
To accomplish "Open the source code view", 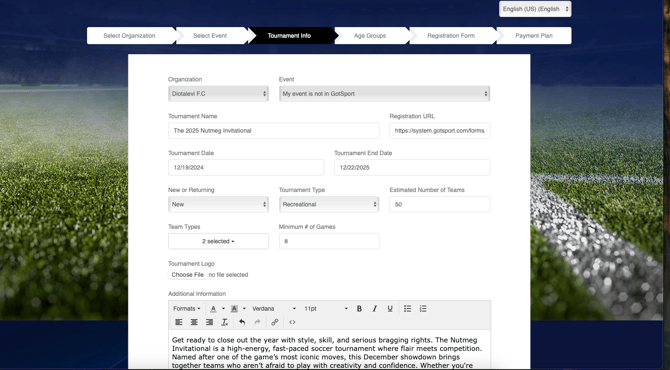I will click(x=292, y=322).
